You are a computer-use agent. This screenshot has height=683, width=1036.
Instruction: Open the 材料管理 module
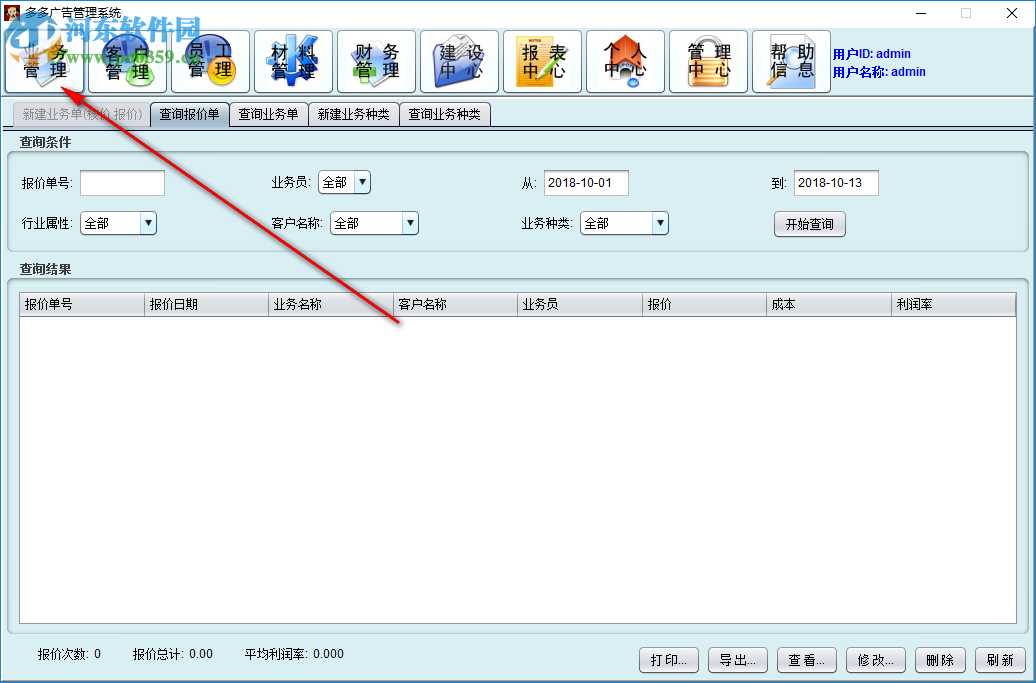click(x=293, y=61)
